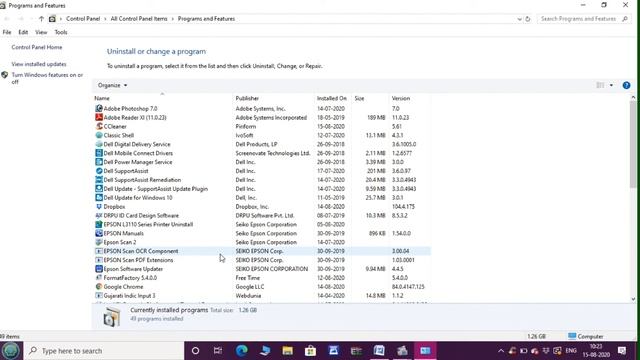
Task: Click the Dropbox program icon
Action: 99,207
